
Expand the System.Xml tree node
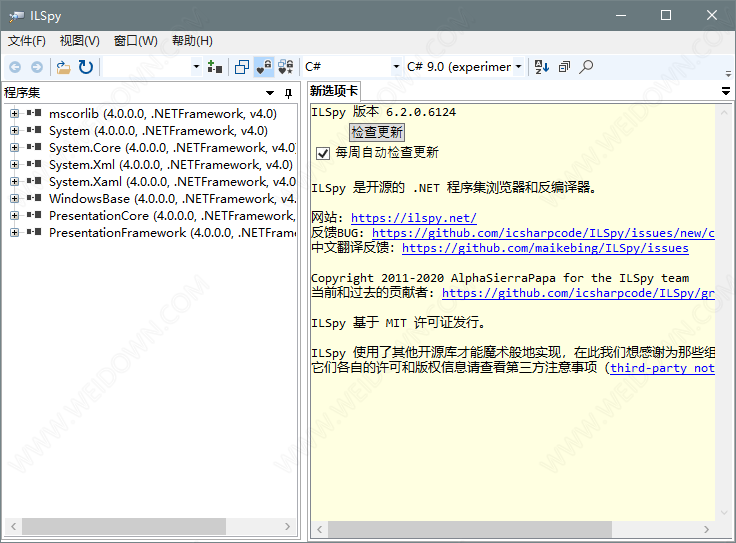[15, 164]
